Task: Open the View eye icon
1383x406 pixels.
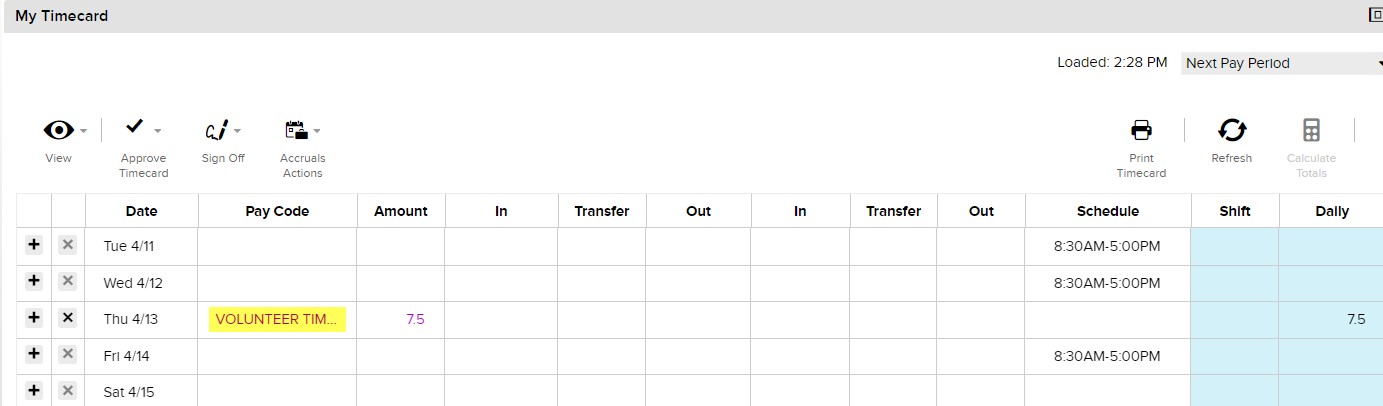Action: (x=59, y=130)
